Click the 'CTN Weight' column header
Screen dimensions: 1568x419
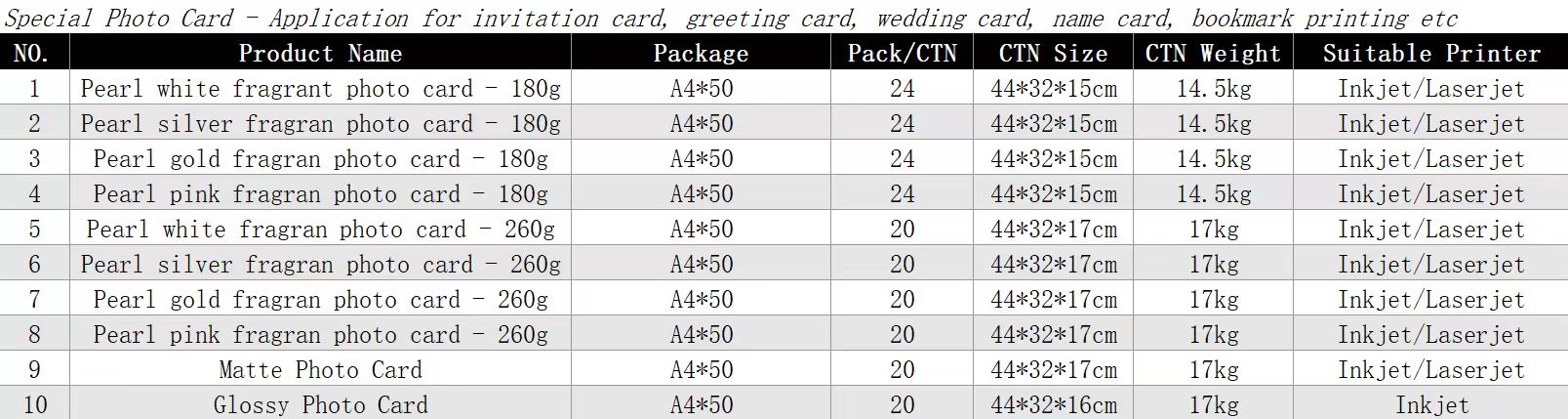(x=1213, y=54)
